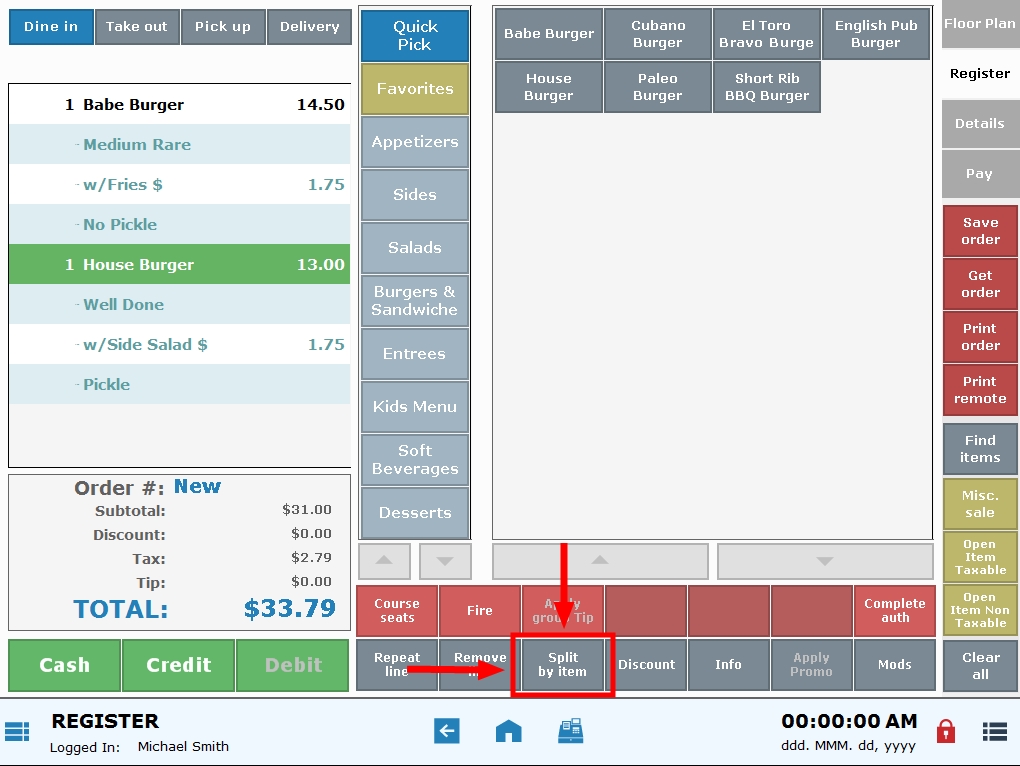Open the cash register icon in bottom bar
This screenshot has height=766, width=1020.
(570, 731)
